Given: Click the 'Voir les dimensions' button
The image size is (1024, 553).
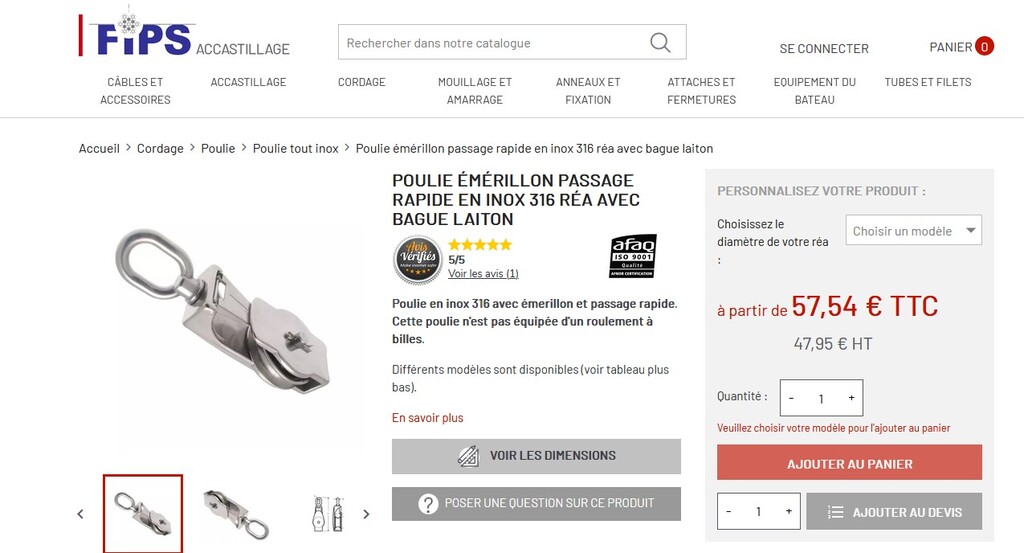Looking at the screenshot, I should (536, 456).
